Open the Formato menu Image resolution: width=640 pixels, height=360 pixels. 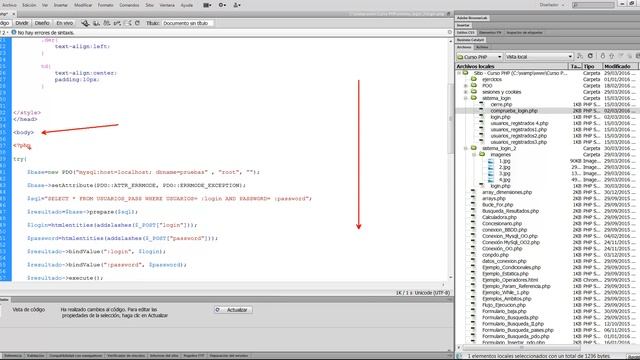click(x=106, y=5)
